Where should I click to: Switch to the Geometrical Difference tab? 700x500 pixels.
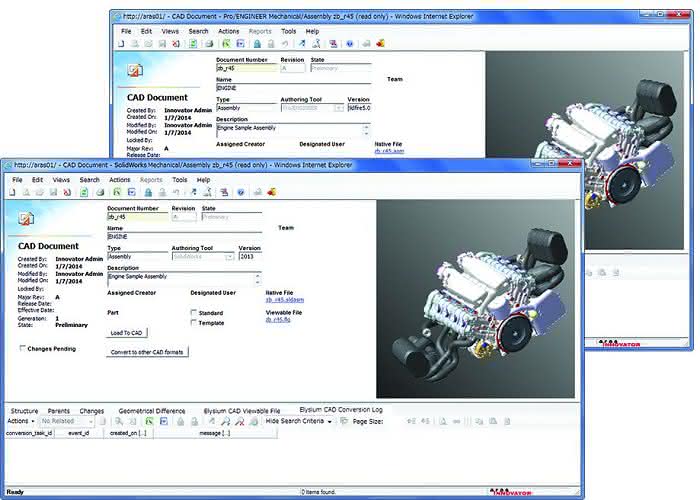tap(152, 411)
